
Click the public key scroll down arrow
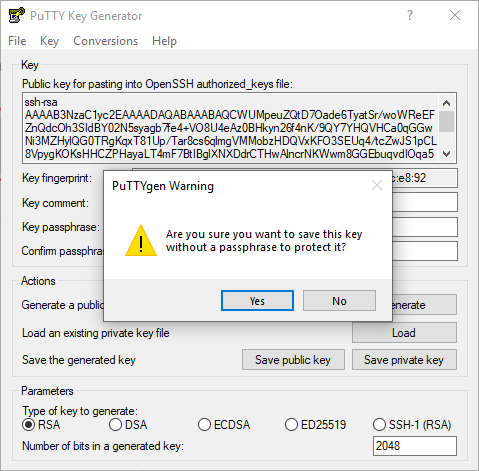coord(447,154)
